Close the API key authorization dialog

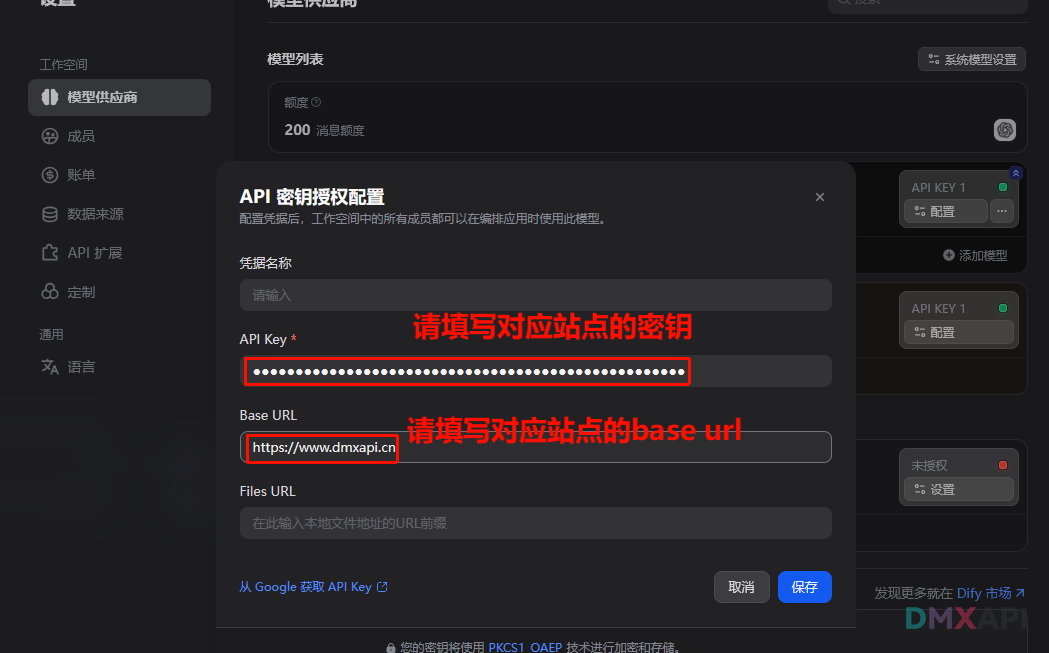820,197
